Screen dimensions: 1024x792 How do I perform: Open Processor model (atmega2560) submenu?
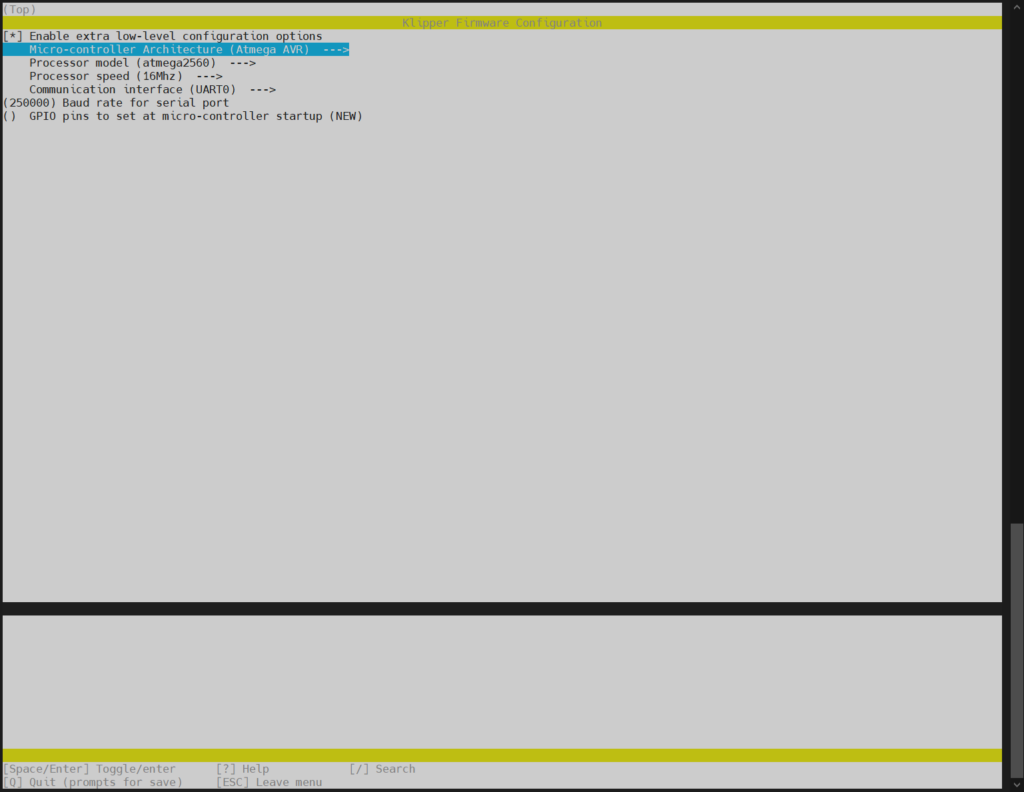pos(142,63)
